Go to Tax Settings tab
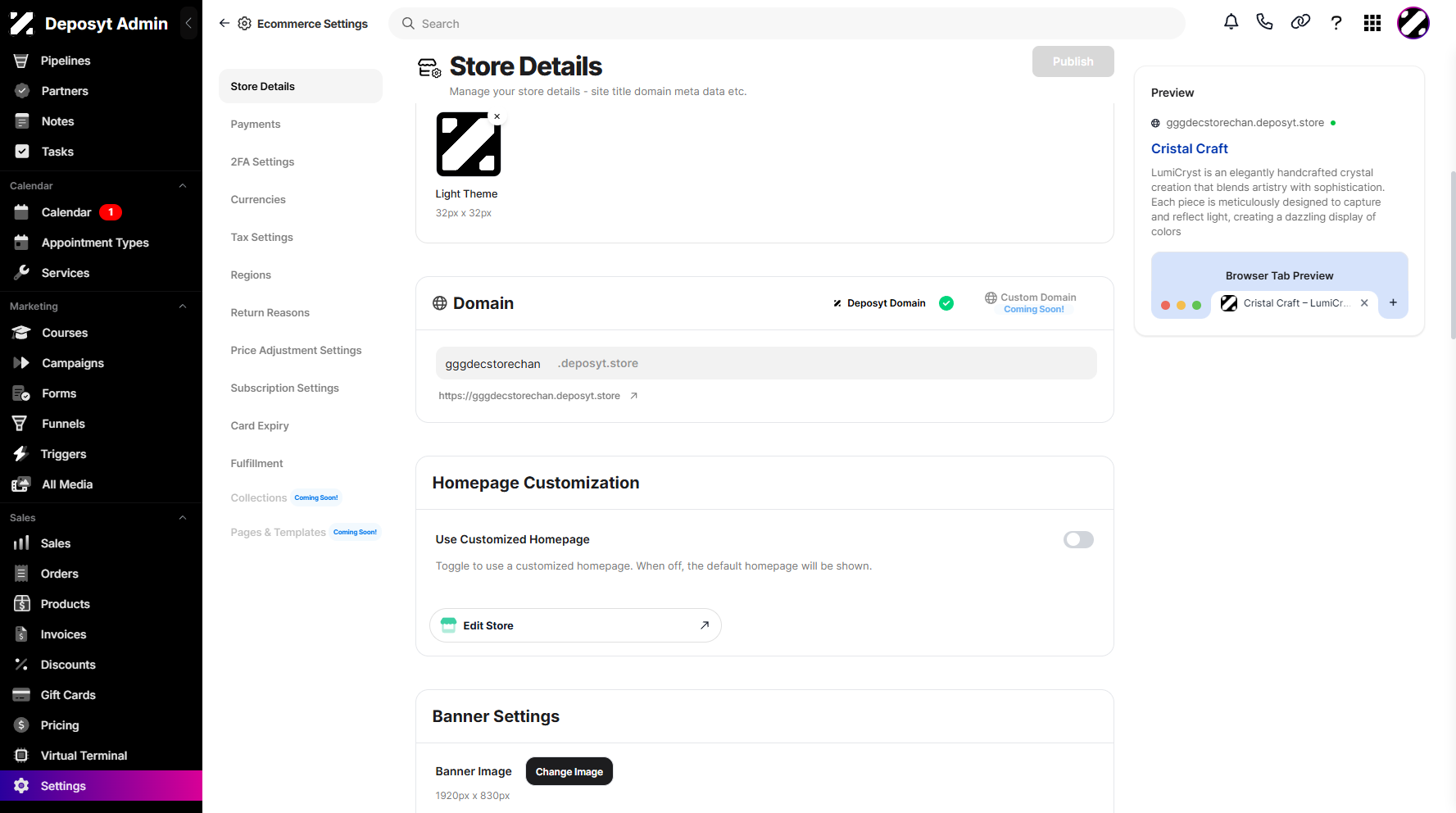This screenshot has width=1456, height=813. 261,237
